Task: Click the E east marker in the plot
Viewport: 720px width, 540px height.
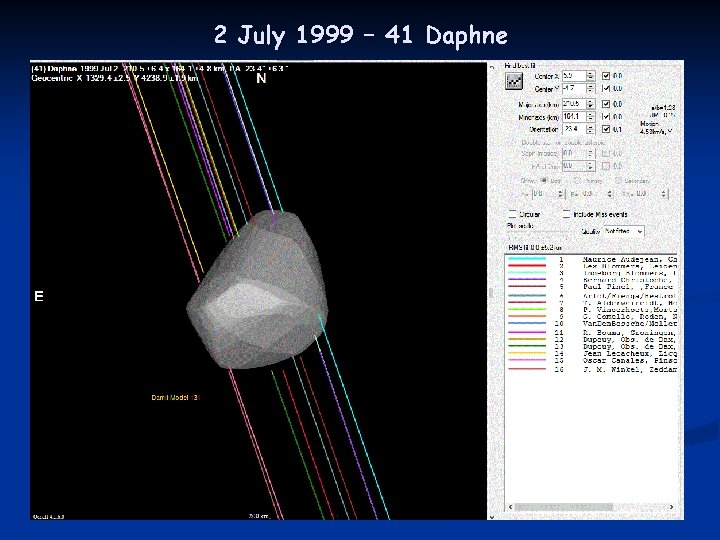Action: click(39, 297)
